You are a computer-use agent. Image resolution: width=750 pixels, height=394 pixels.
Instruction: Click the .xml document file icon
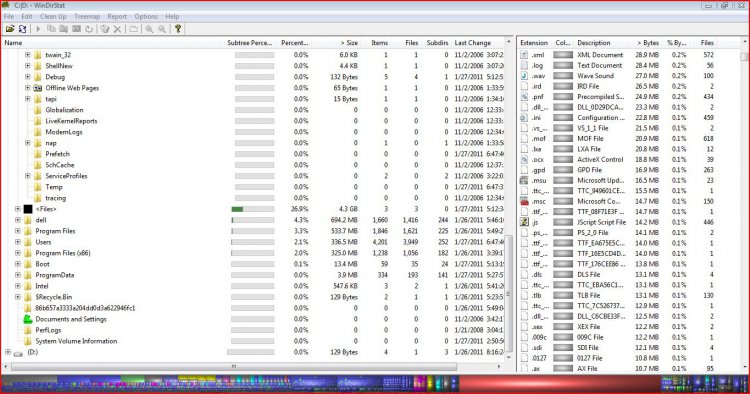click(x=524, y=55)
